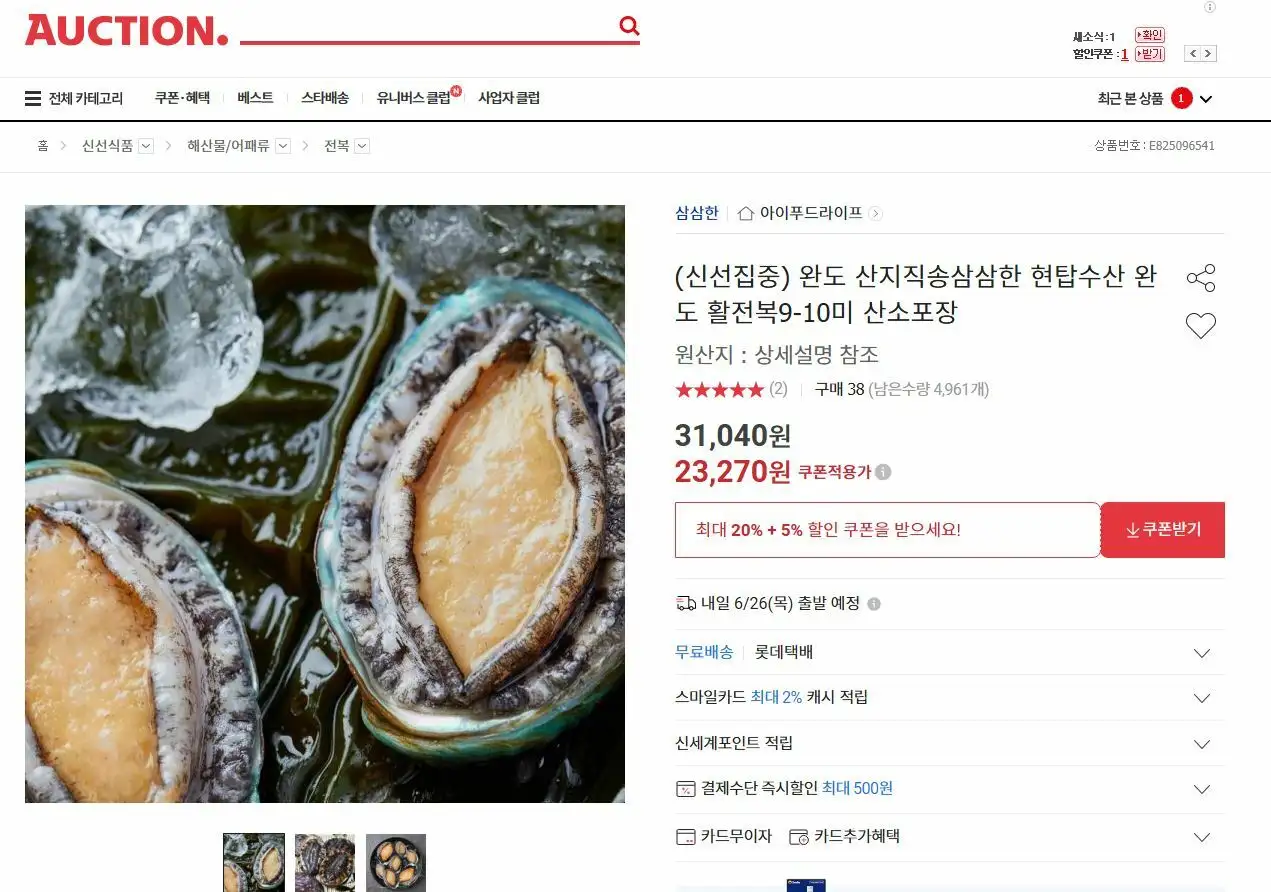This screenshot has width=1271, height=892.
Task: Click the next arrow in top-right banner
Action: [1208, 54]
